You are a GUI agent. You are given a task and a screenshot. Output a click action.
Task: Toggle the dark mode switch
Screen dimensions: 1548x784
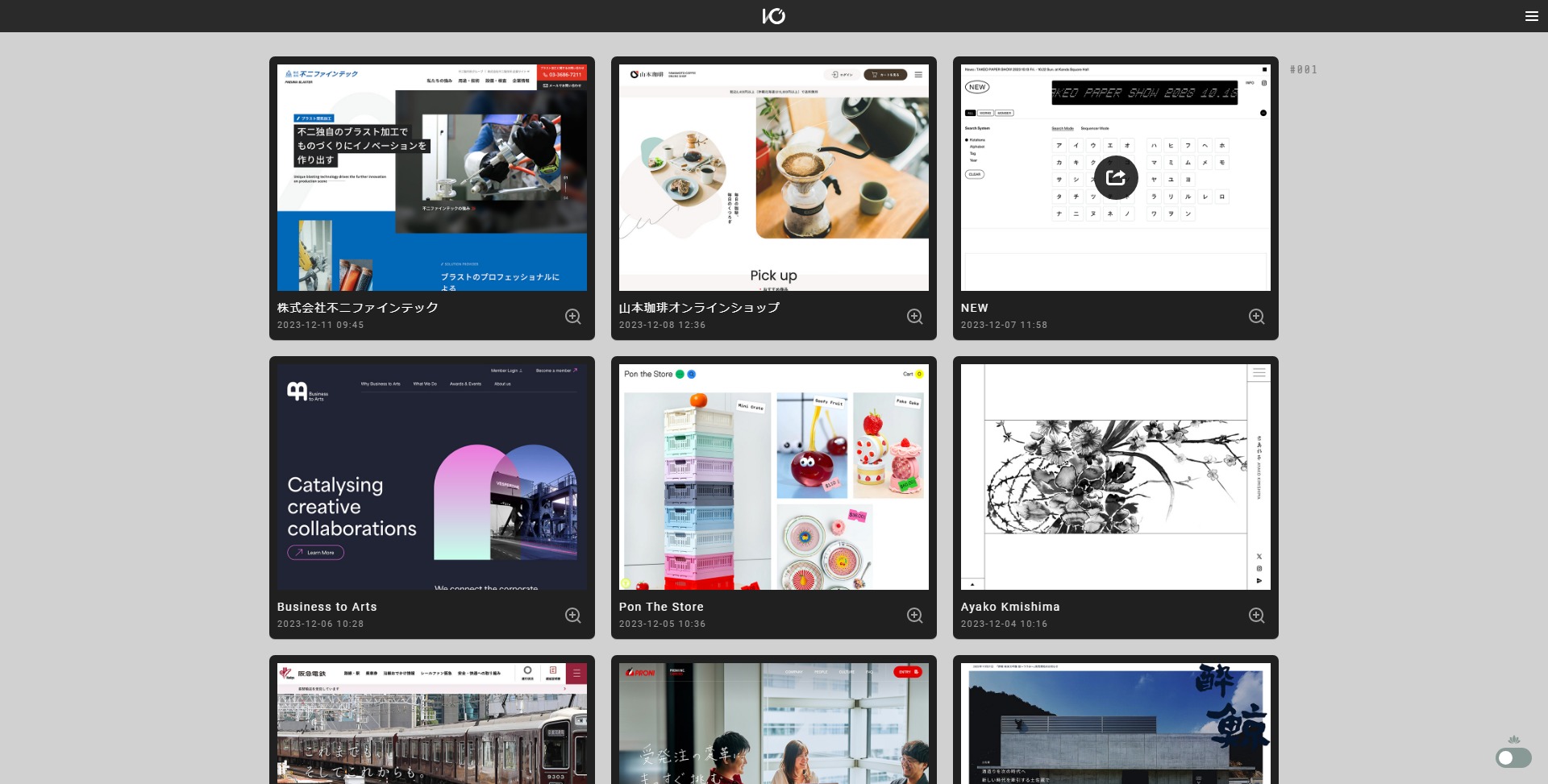coord(1513,757)
